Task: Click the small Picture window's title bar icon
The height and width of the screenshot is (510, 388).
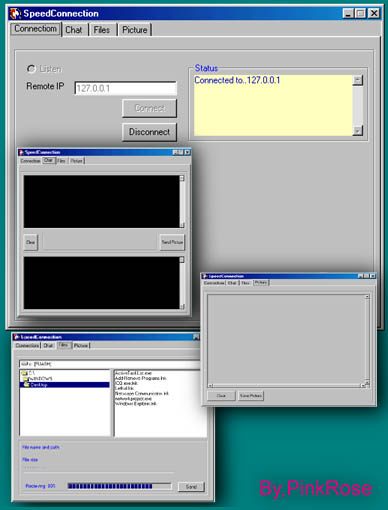Action: [x=205, y=276]
